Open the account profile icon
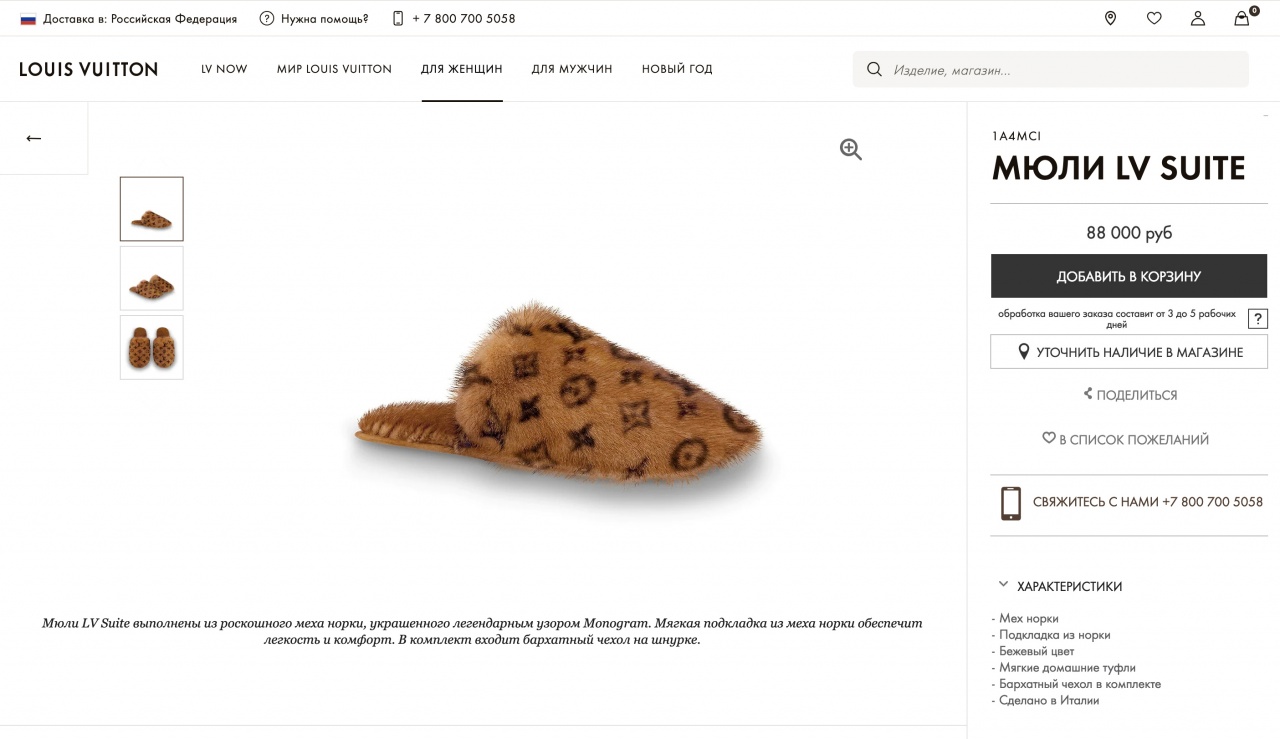The height and width of the screenshot is (739, 1280). point(1198,18)
